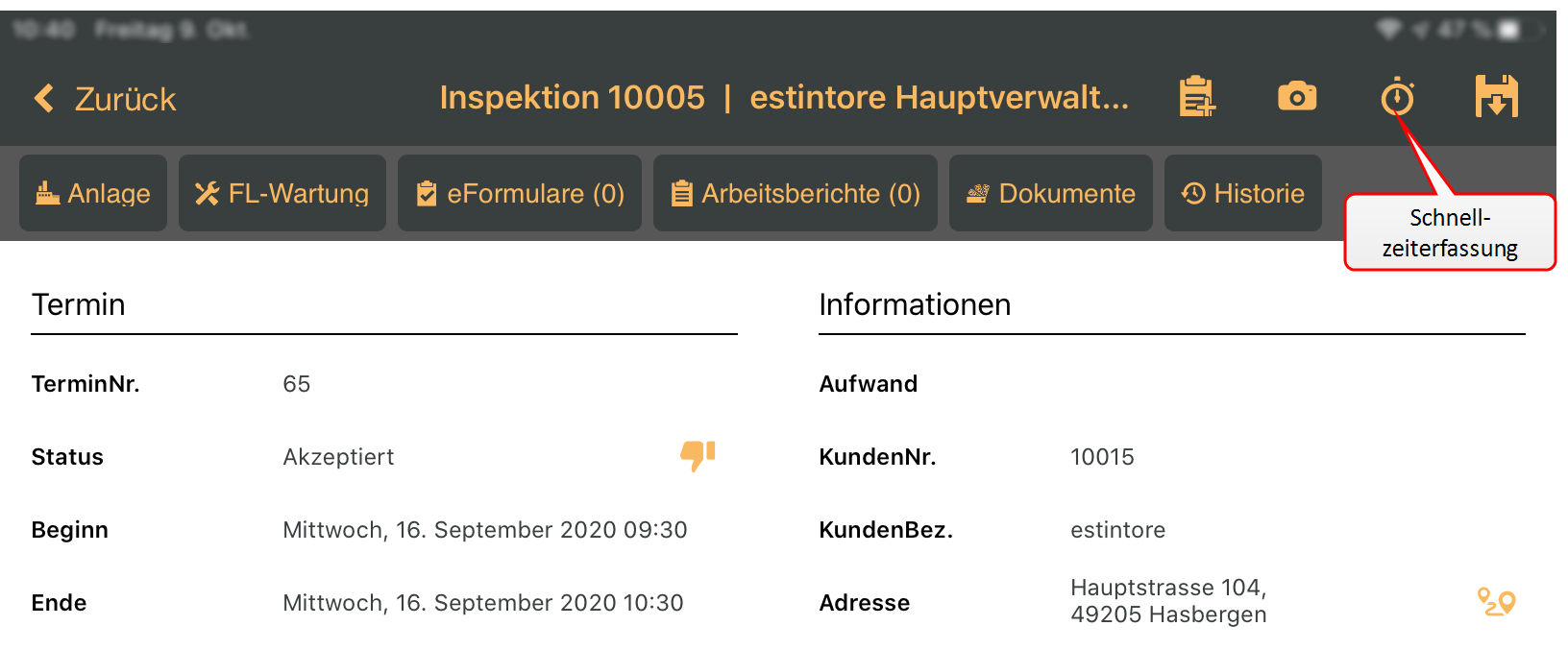Open the clipboard add-report icon
The width and height of the screenshot is (1568, 650).
[1197, 97]
